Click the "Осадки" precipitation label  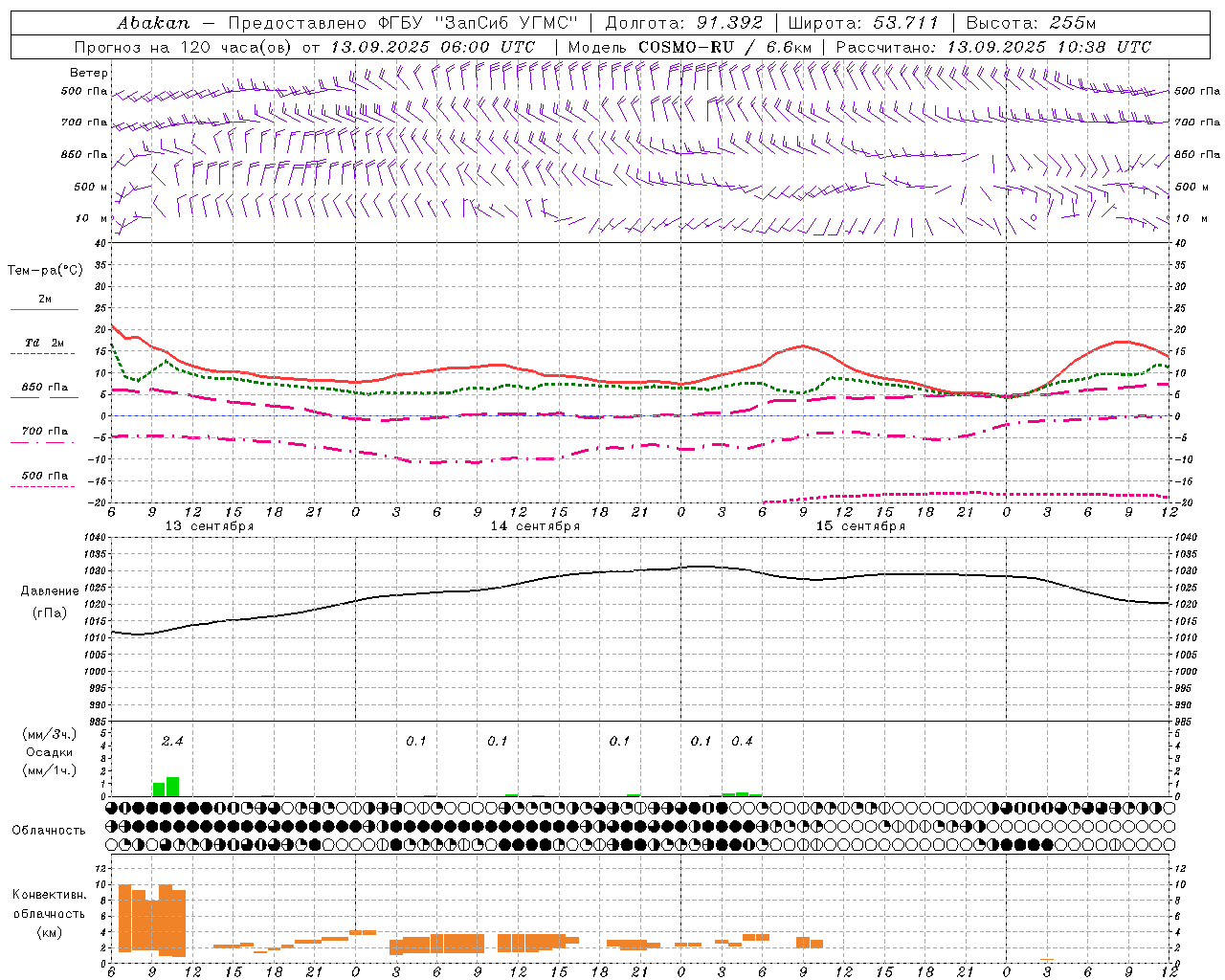[x=49, y=752]
